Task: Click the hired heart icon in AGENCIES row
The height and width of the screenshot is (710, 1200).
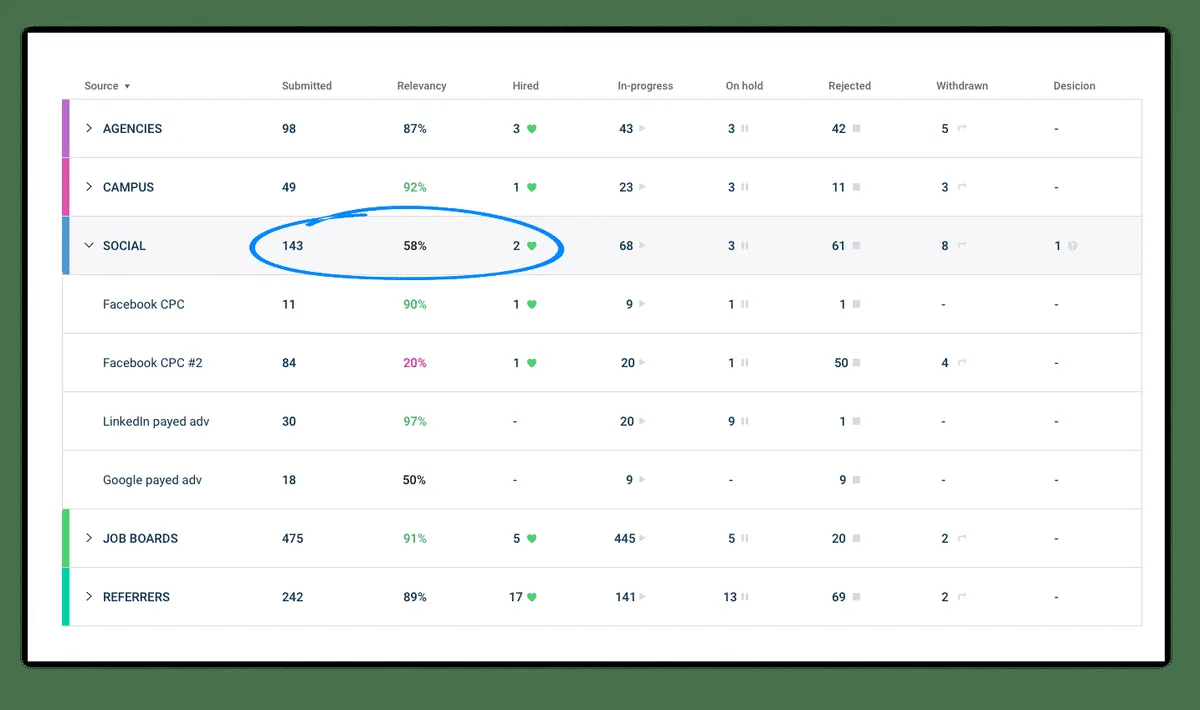Action: click(532, 129)
